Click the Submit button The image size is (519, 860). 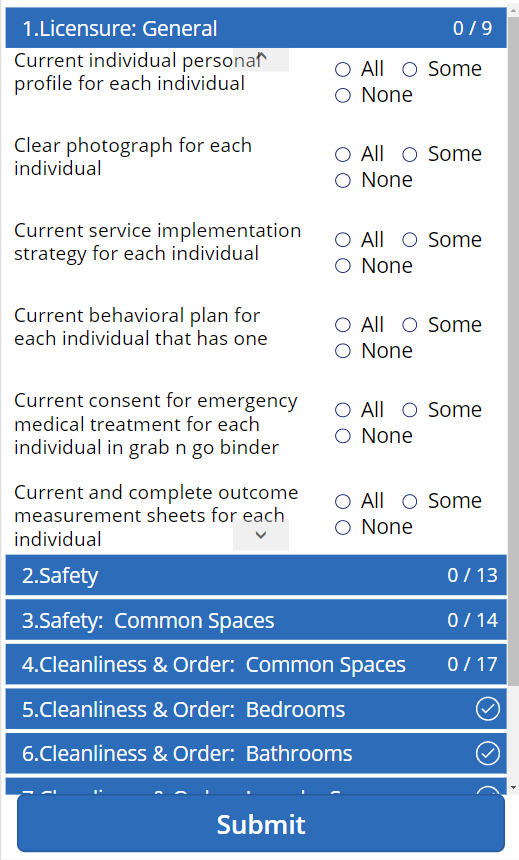point(261,824)
